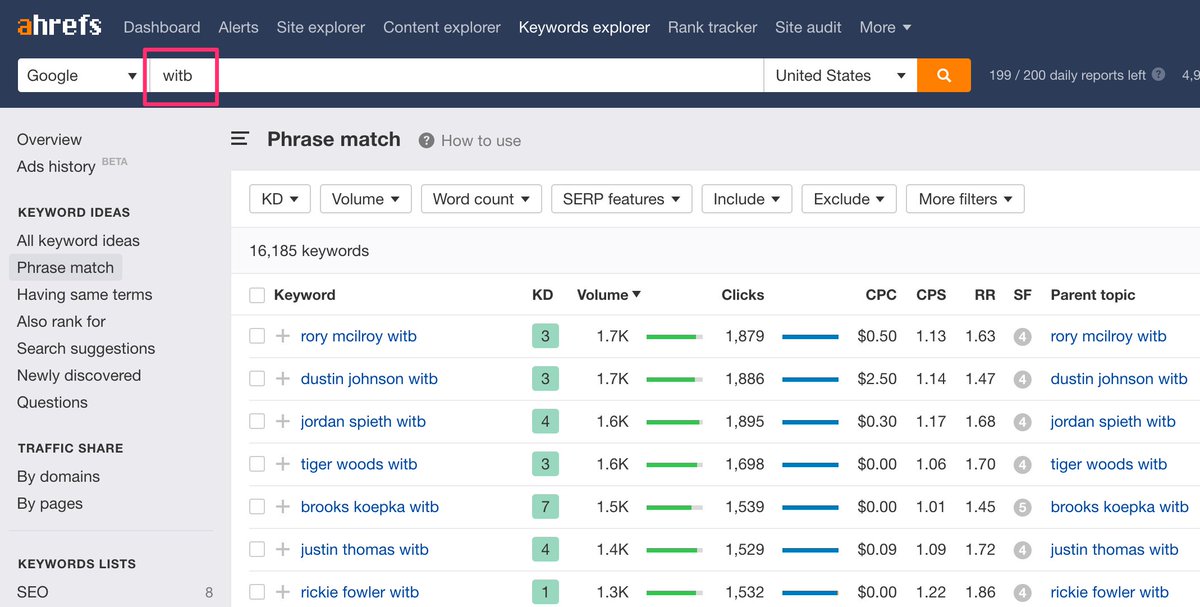Open Rank tracker in top navigation
The width and height of the screenshot is (1200, 607).
click(712, 27)
